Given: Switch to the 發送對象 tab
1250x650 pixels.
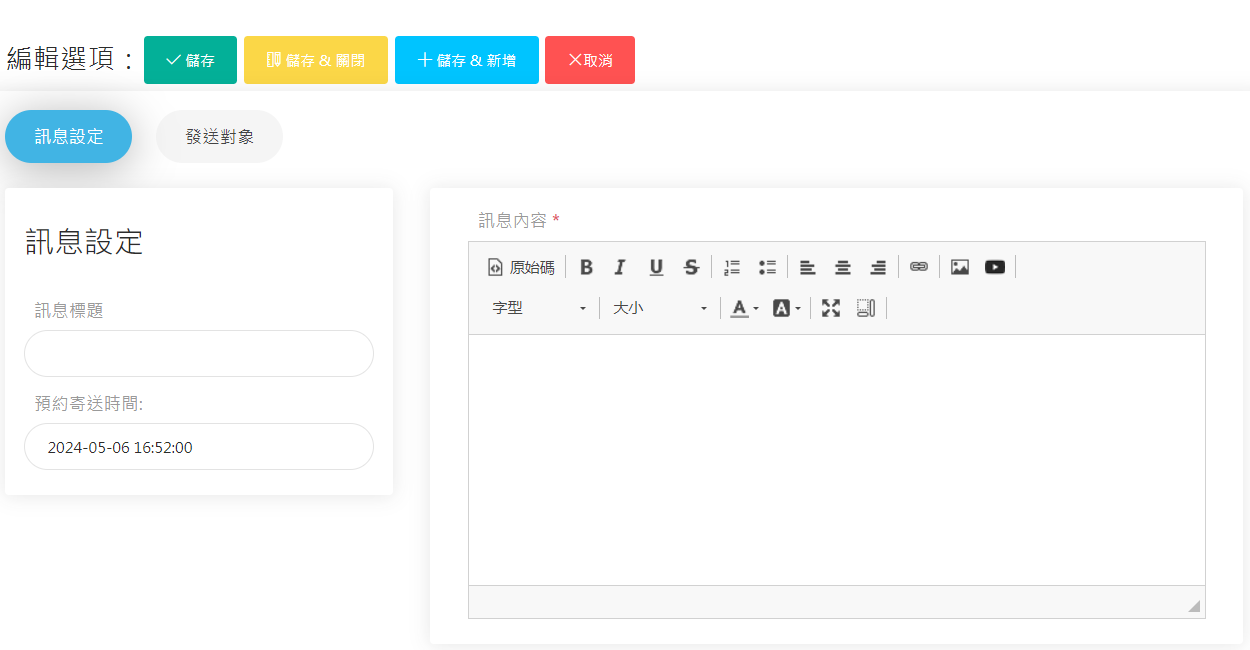Looking at the screenshot, I should click(219, 137).
